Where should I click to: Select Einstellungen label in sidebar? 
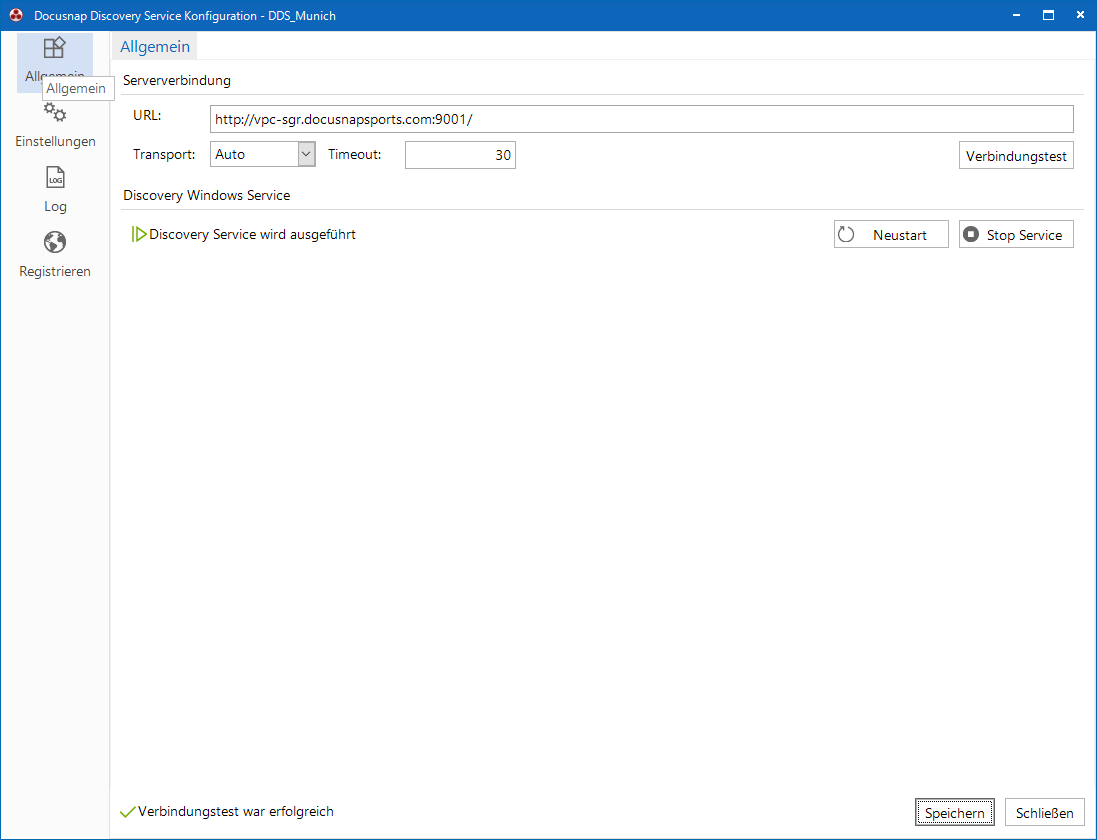(55, 141)
